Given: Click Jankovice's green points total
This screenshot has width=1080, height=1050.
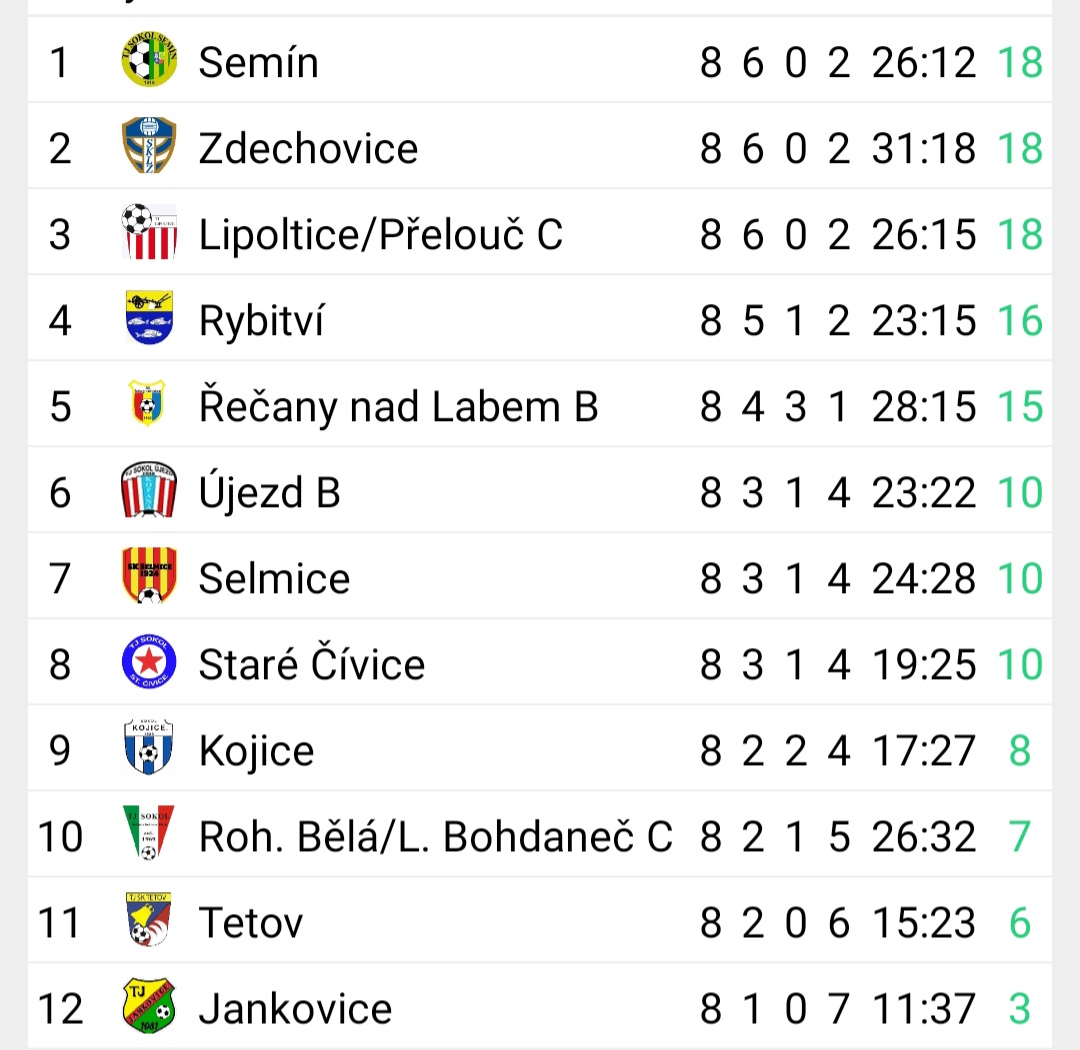Looking at the screenshot, I should point(1019,1009).
